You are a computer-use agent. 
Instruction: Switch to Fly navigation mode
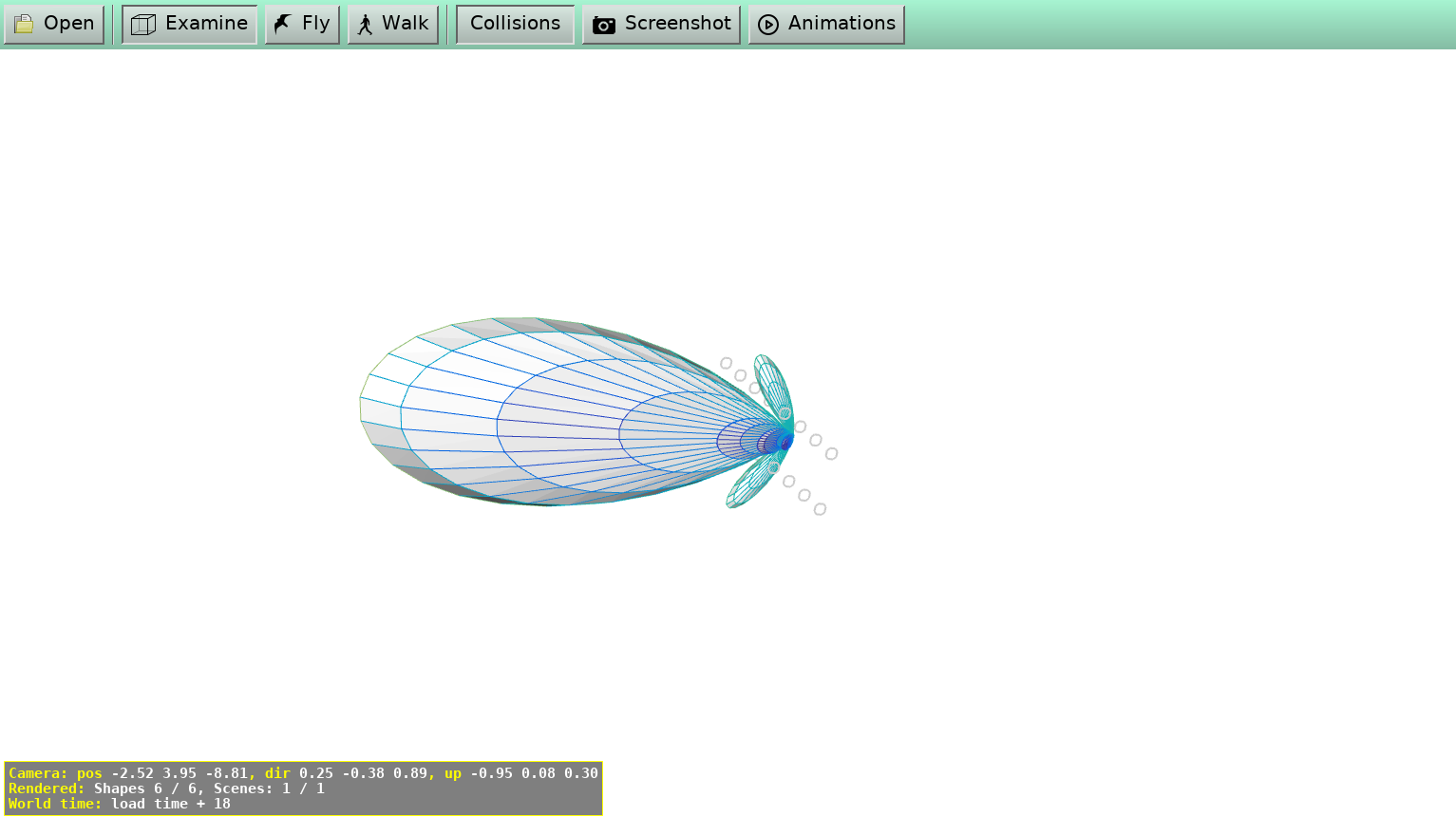click(302, 24)
